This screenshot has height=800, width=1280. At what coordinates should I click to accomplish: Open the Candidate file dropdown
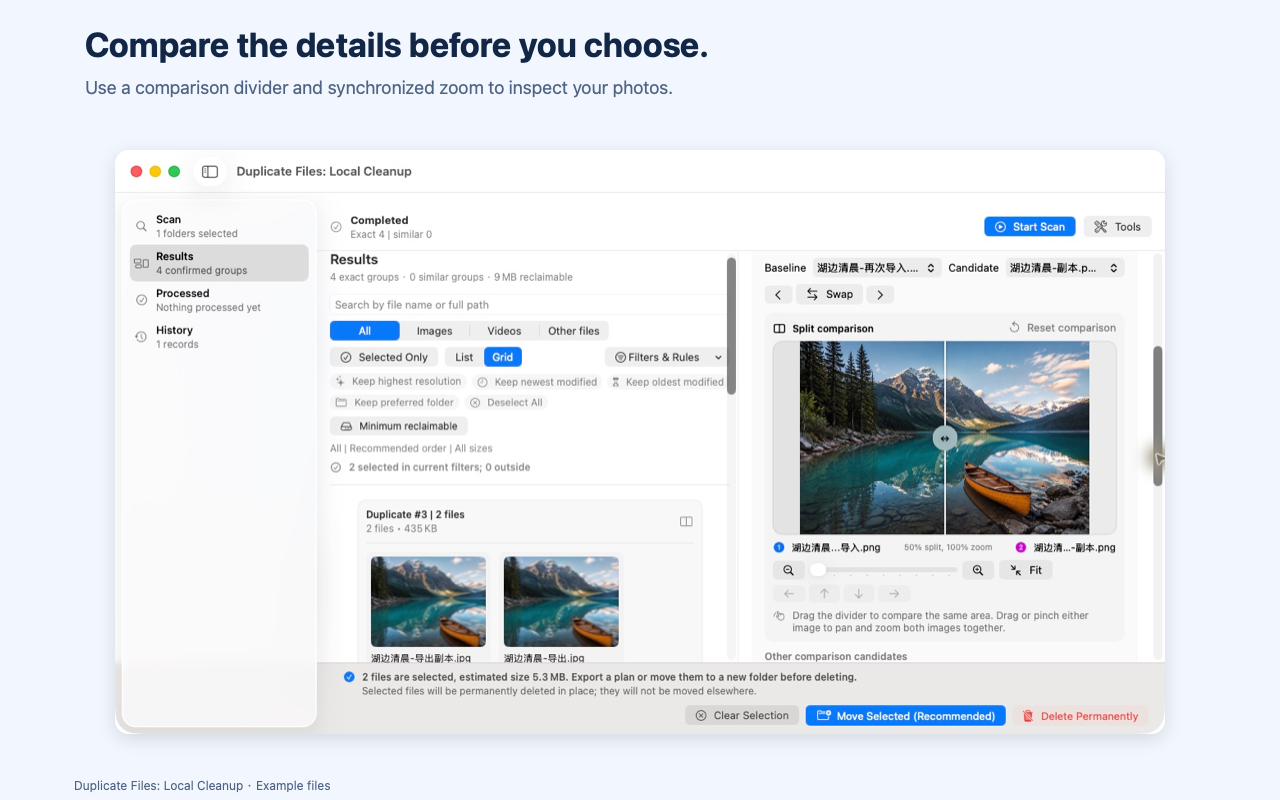1065,268
